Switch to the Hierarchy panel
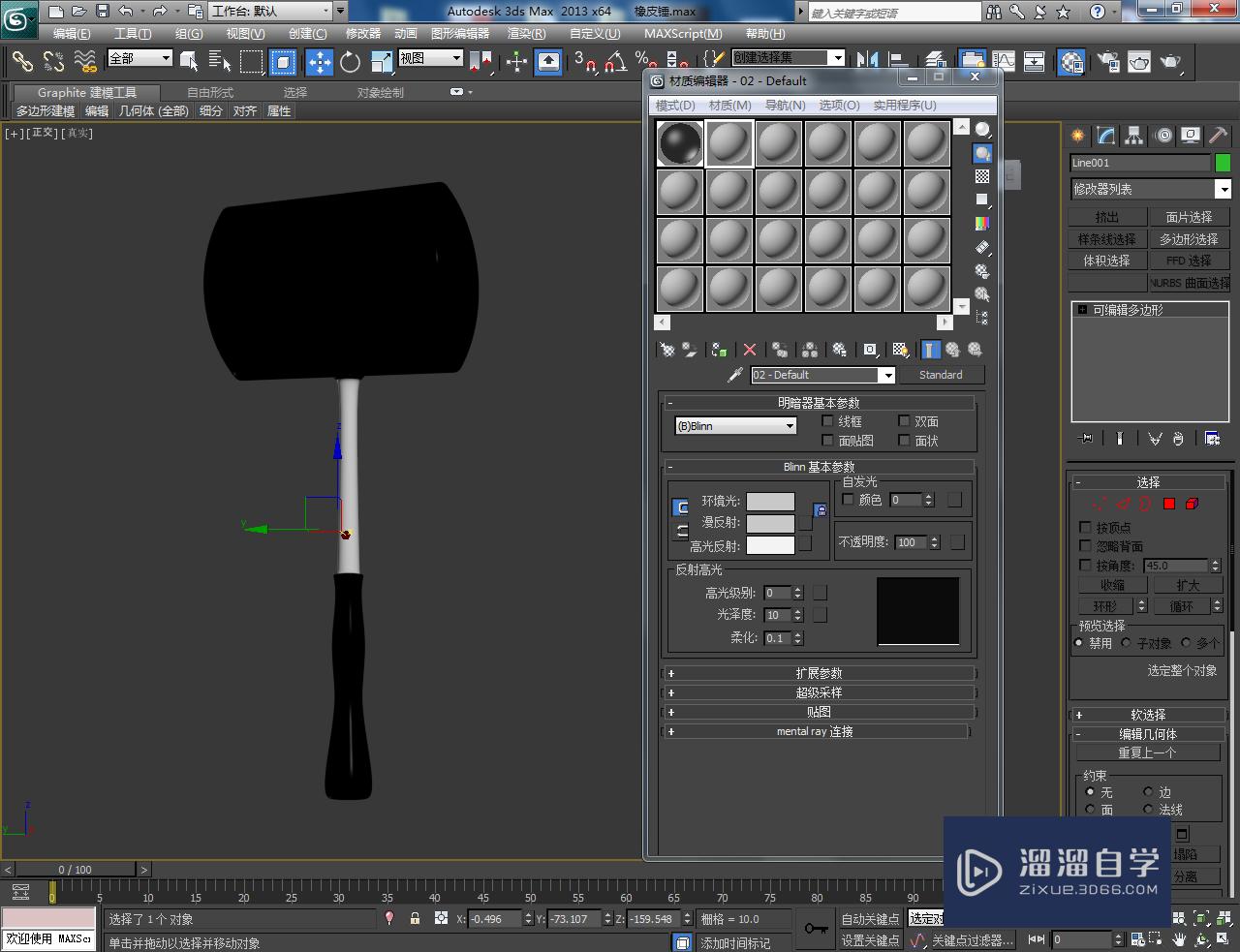This screenshot has width=1240, height=952. pos(1134,136)
